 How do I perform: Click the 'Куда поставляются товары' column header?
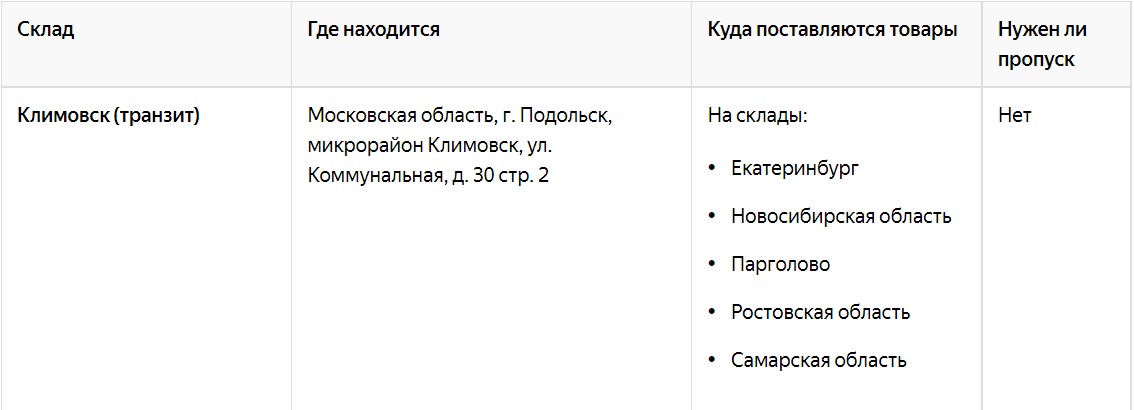(832, 30)
